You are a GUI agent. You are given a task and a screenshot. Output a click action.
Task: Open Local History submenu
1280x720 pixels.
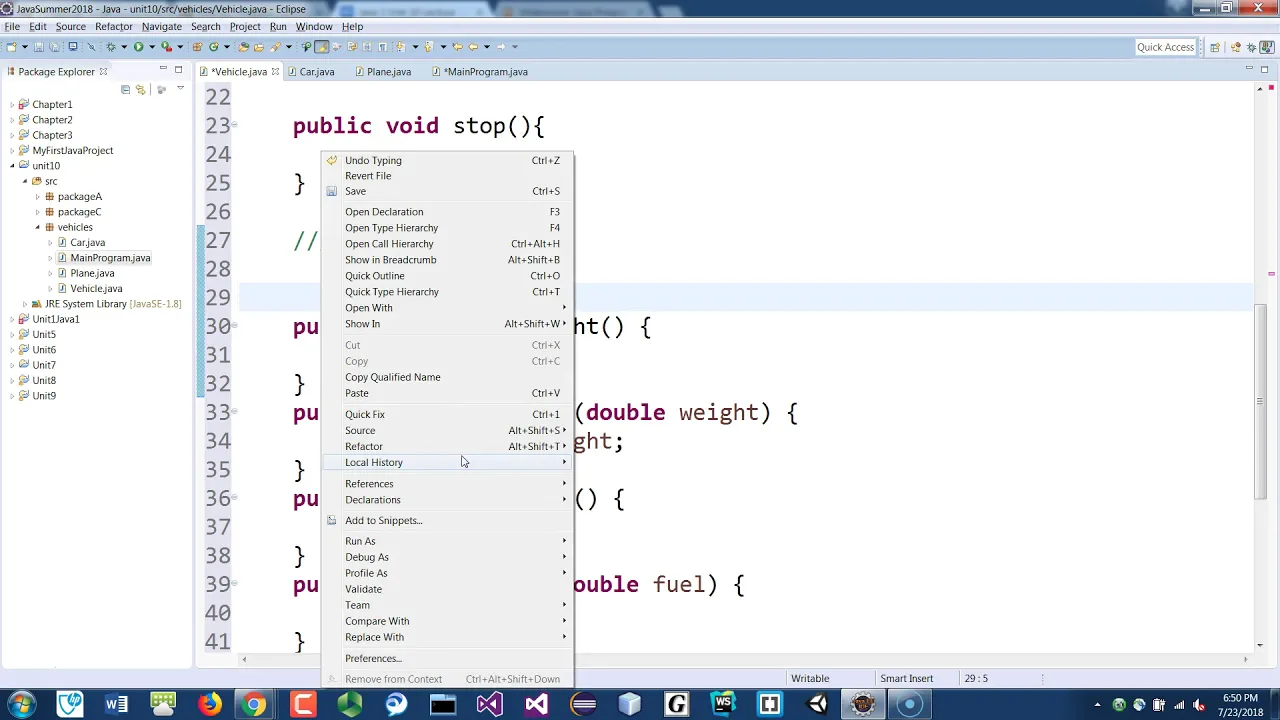[448, 463]
